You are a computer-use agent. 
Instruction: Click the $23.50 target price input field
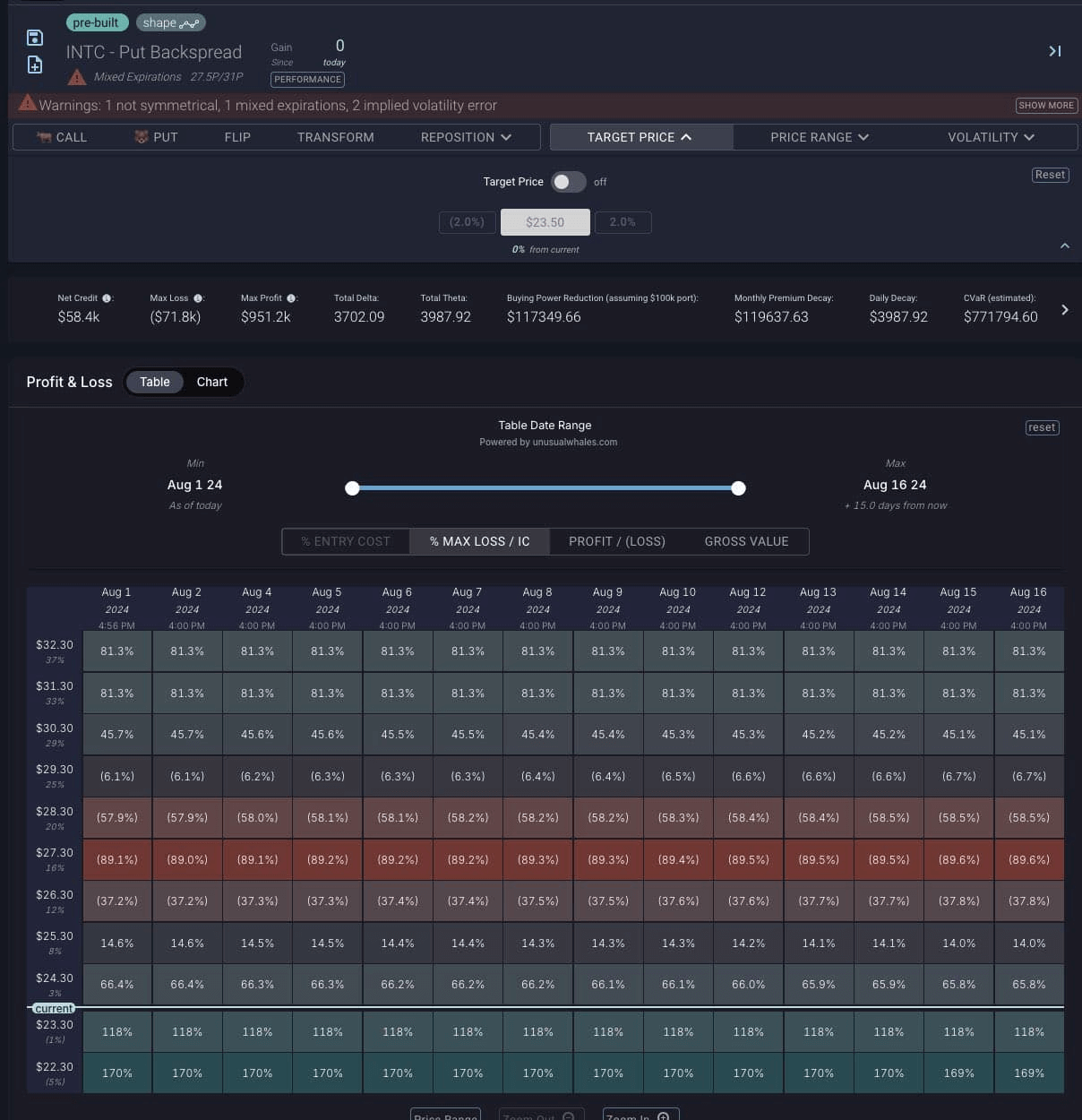coord(545,222)
